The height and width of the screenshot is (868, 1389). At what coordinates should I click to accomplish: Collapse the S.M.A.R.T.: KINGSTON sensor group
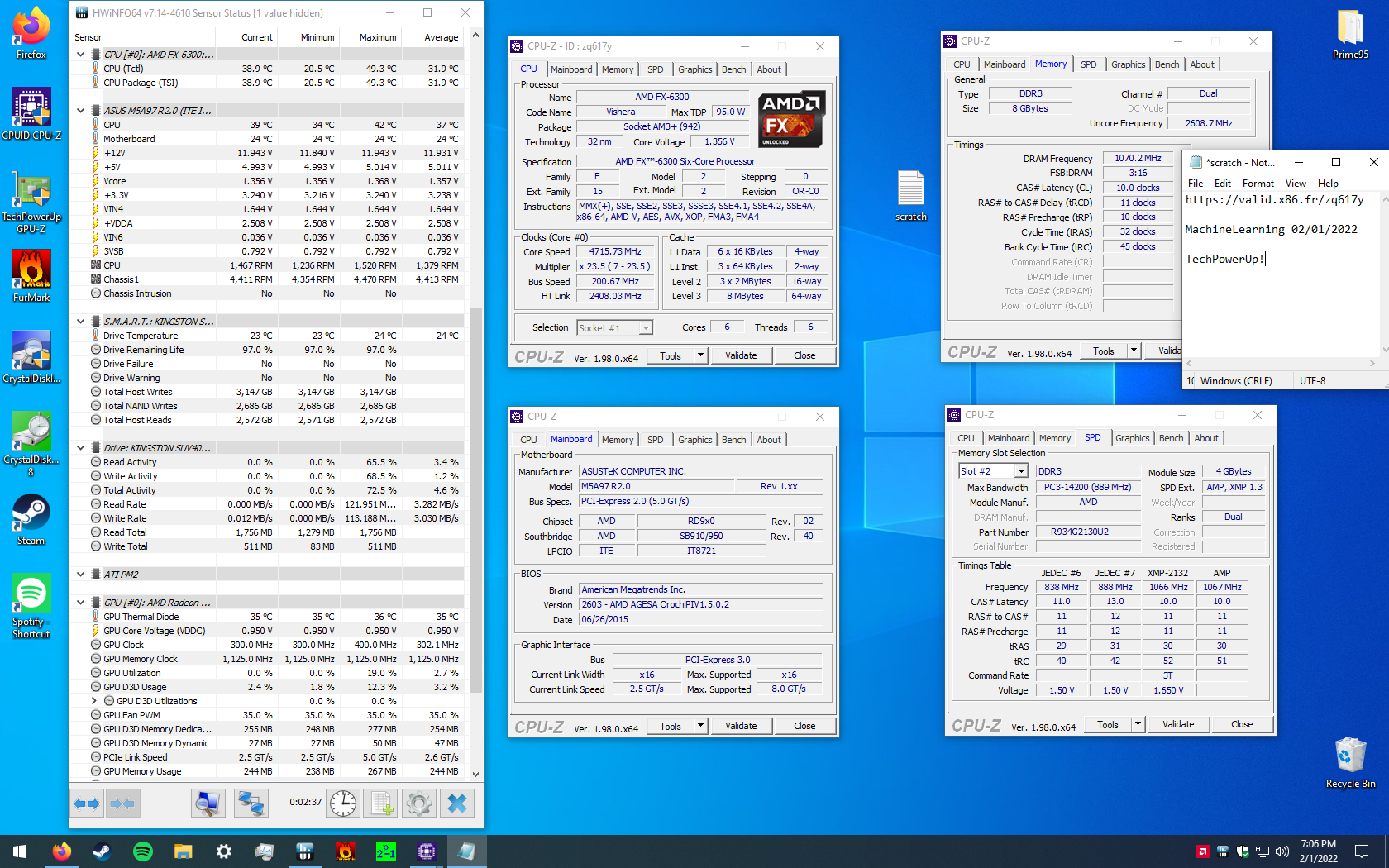click(80, 322)
